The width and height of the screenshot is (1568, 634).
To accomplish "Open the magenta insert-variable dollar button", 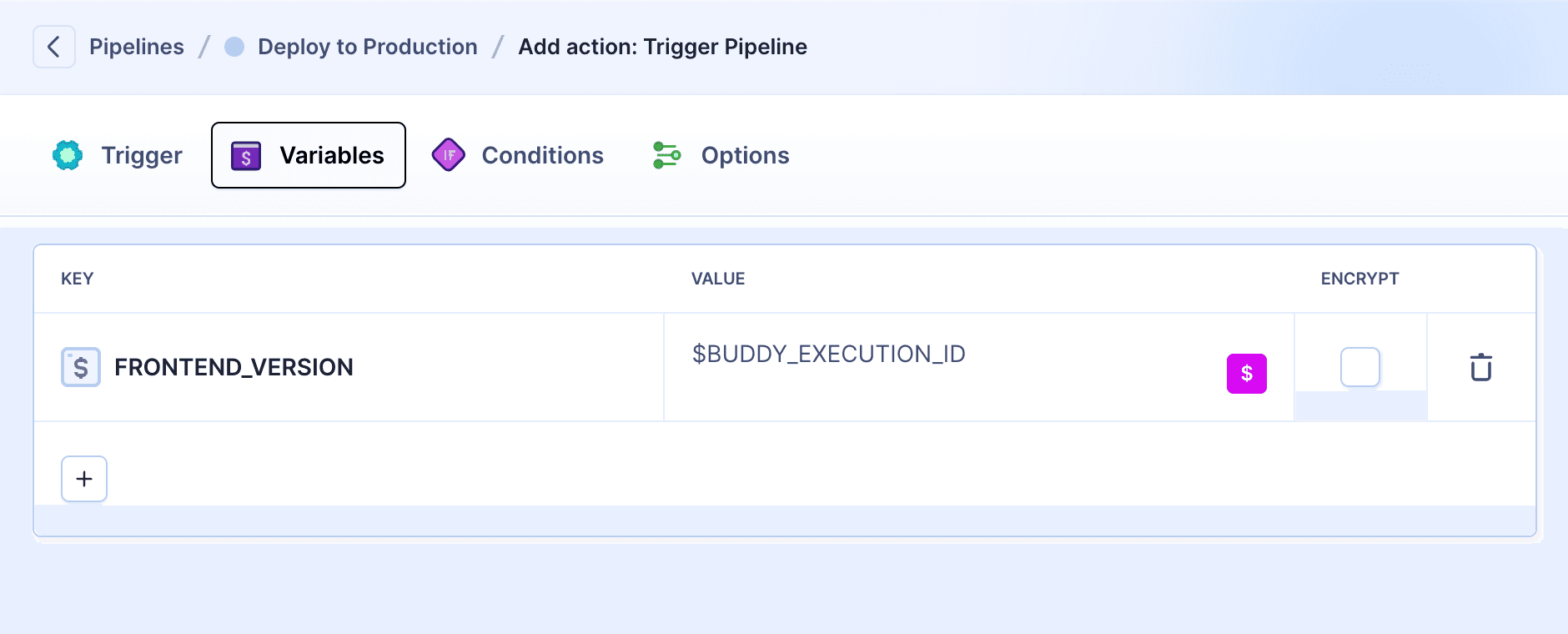I will click(x=1246, y=373).
